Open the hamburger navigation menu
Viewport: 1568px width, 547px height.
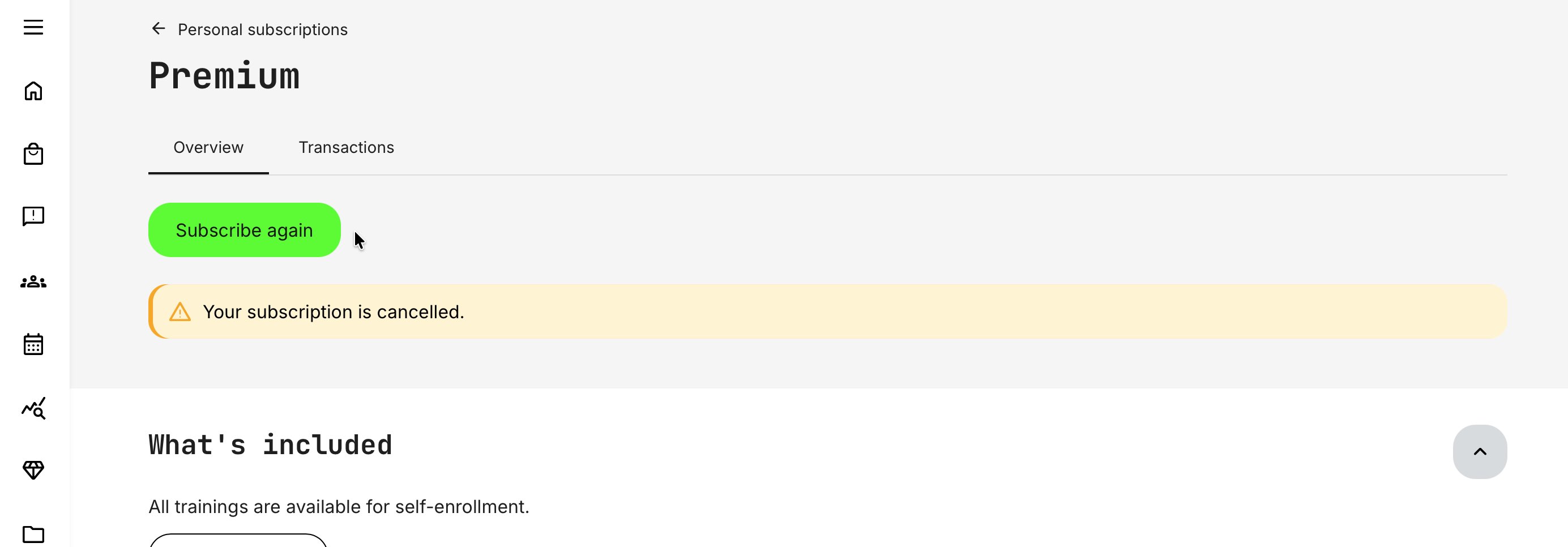pyautogui.click(x=33, y=27)
